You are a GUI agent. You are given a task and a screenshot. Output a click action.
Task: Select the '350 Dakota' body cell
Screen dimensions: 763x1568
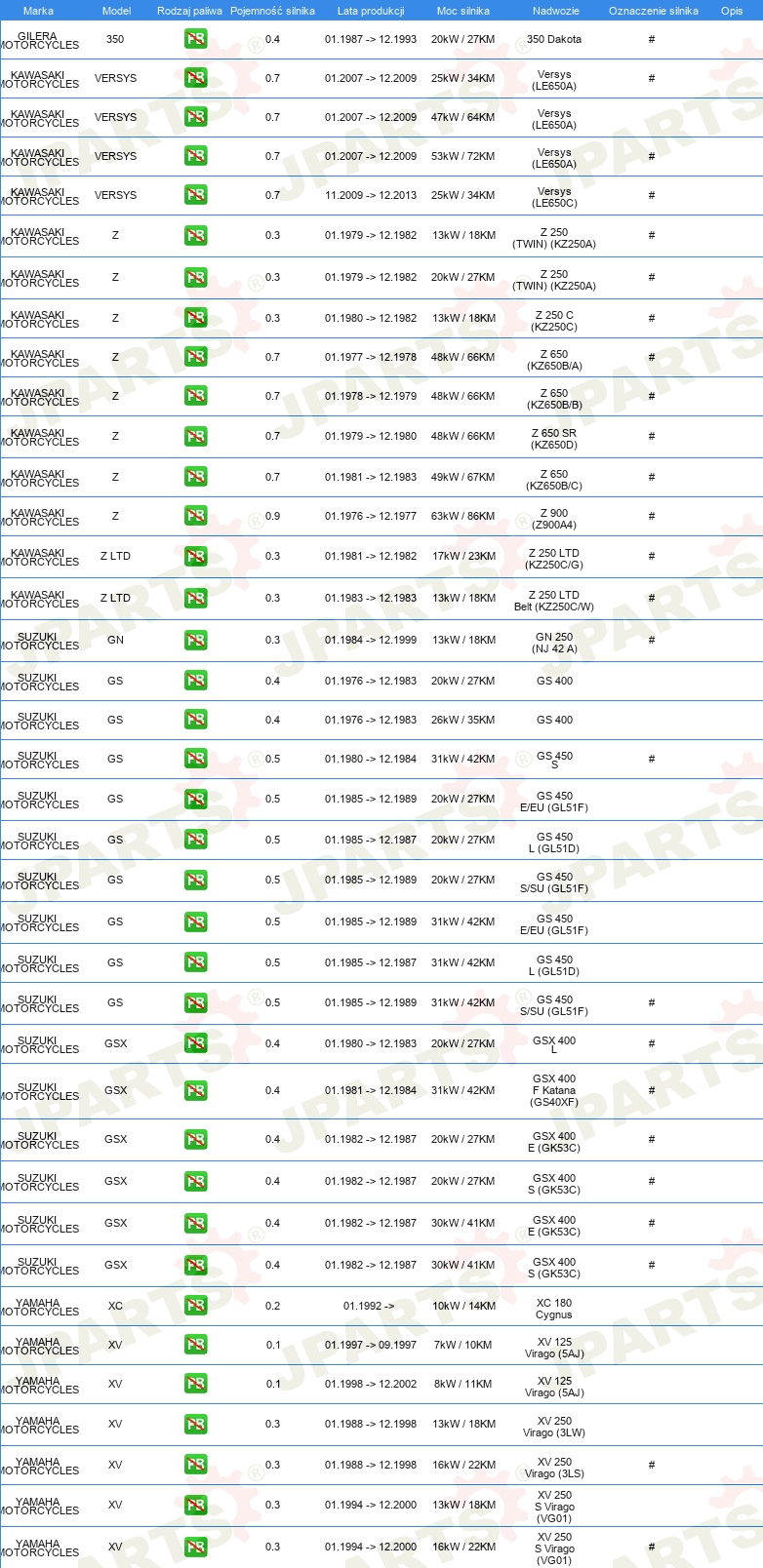coord(554,39)
